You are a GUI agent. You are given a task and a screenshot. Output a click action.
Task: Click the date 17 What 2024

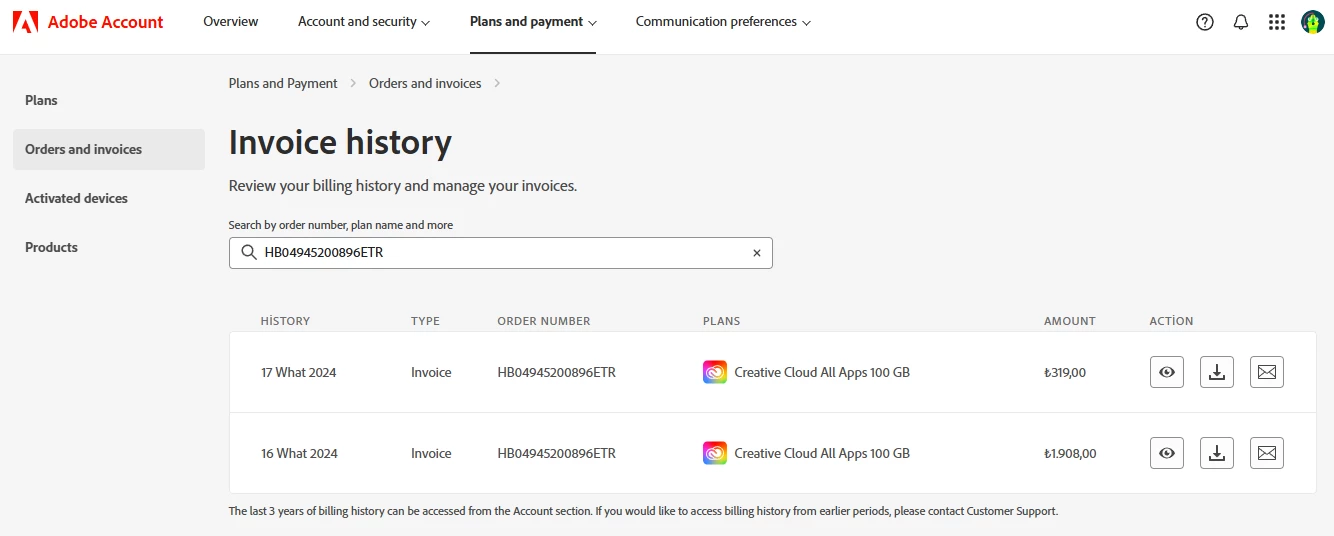coord(299,372)
